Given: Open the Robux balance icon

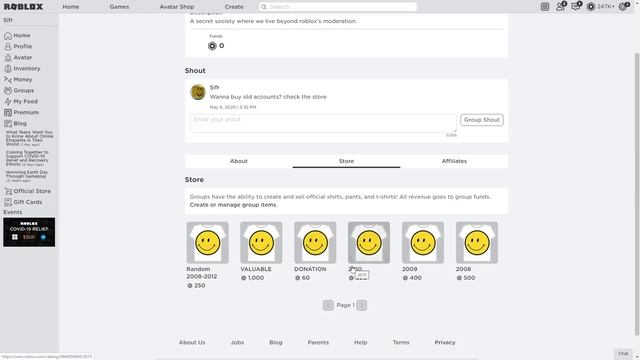Looking at the screenshot, I should coord(591,7).
